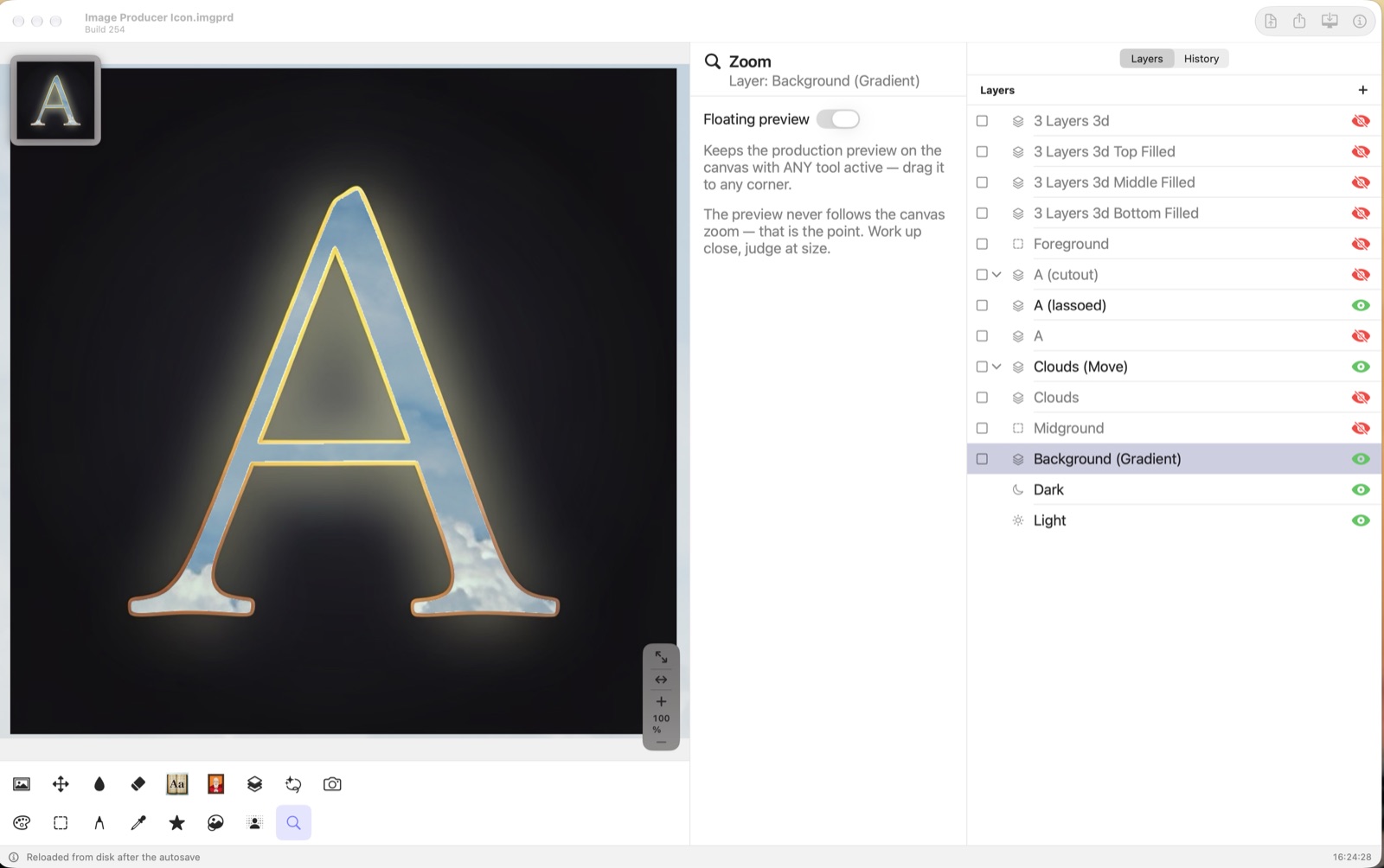Click the image photo tool icon

pyautogui.click(x=22, y=784)
